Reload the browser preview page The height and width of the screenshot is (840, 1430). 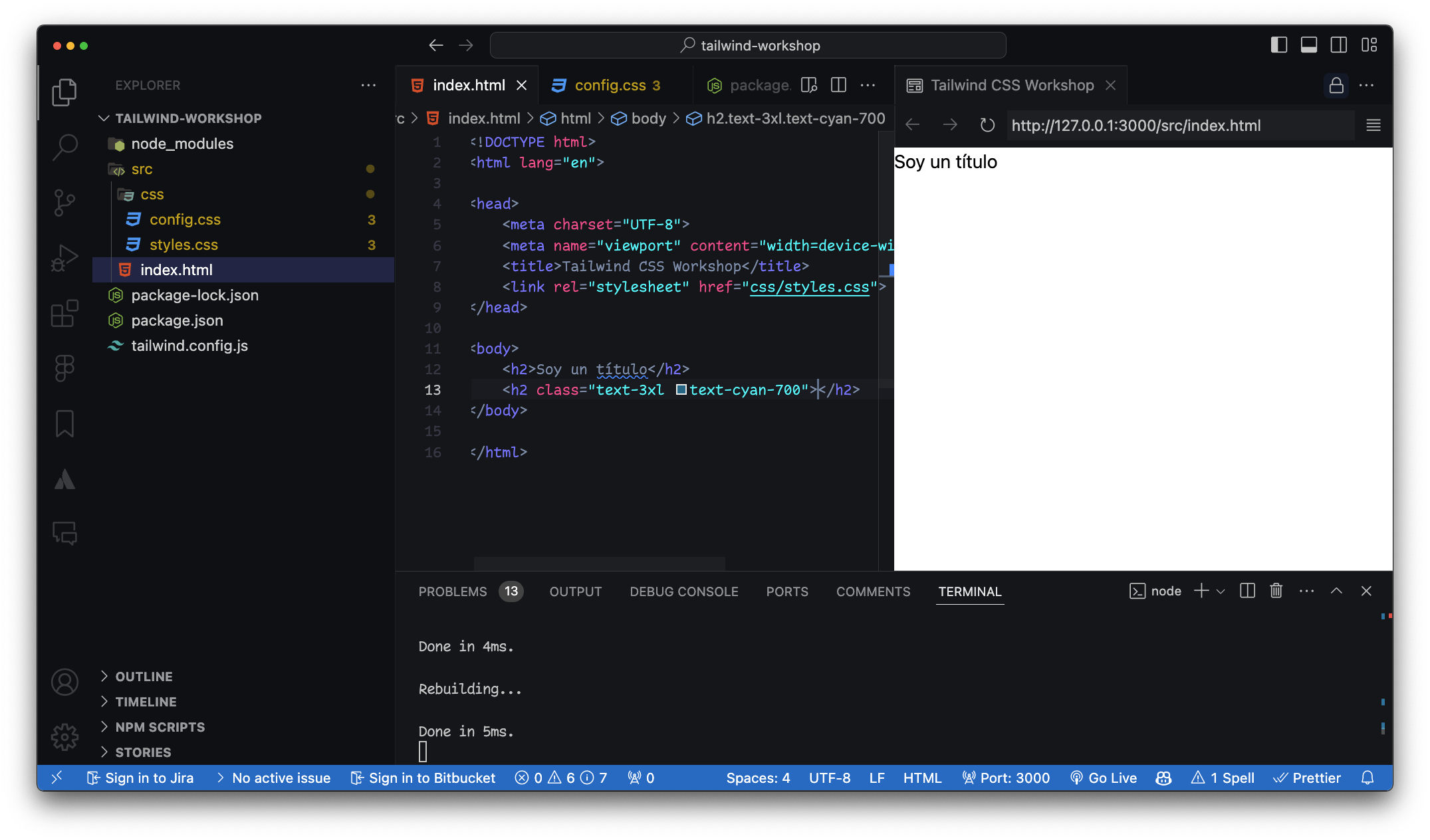coord(987,126)
